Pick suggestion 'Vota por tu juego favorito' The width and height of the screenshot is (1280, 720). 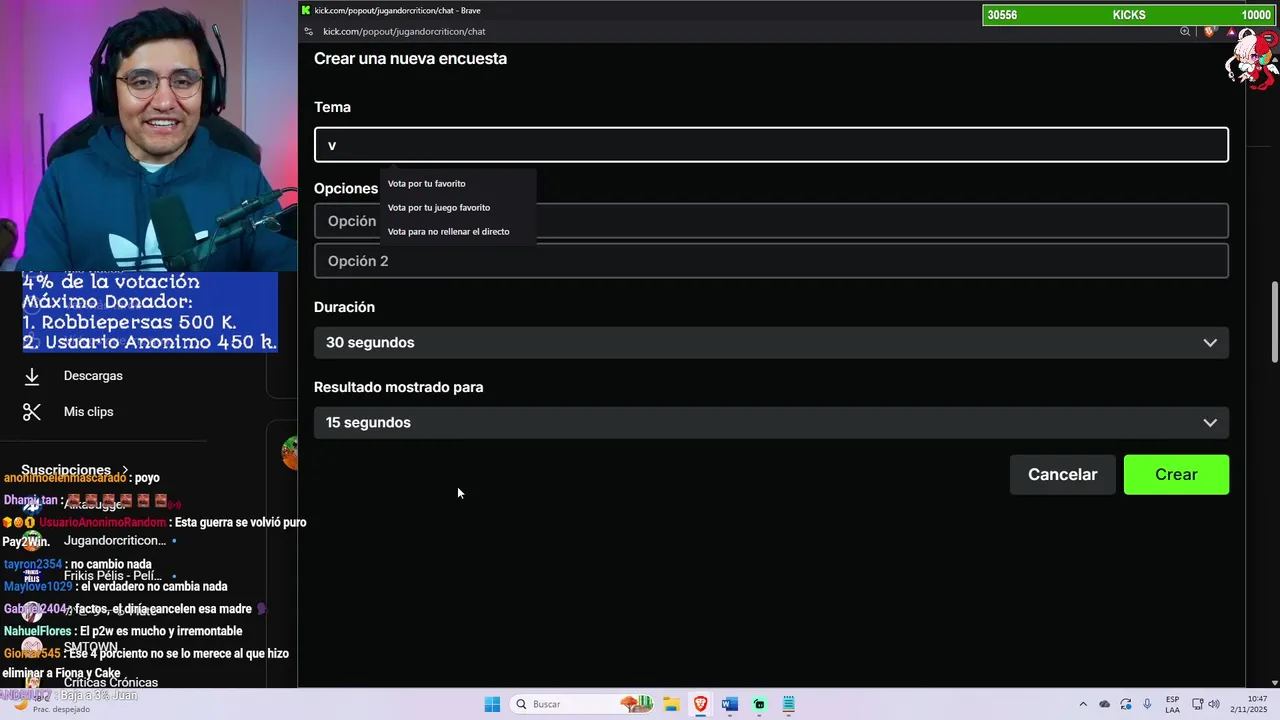coord(439,208)
